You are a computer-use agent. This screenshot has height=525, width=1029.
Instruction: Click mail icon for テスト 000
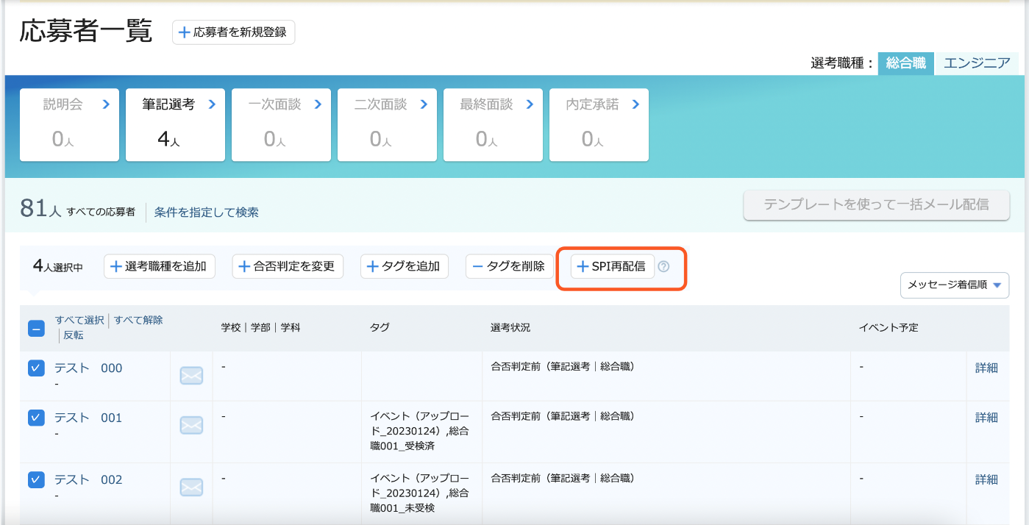(191, 375)
